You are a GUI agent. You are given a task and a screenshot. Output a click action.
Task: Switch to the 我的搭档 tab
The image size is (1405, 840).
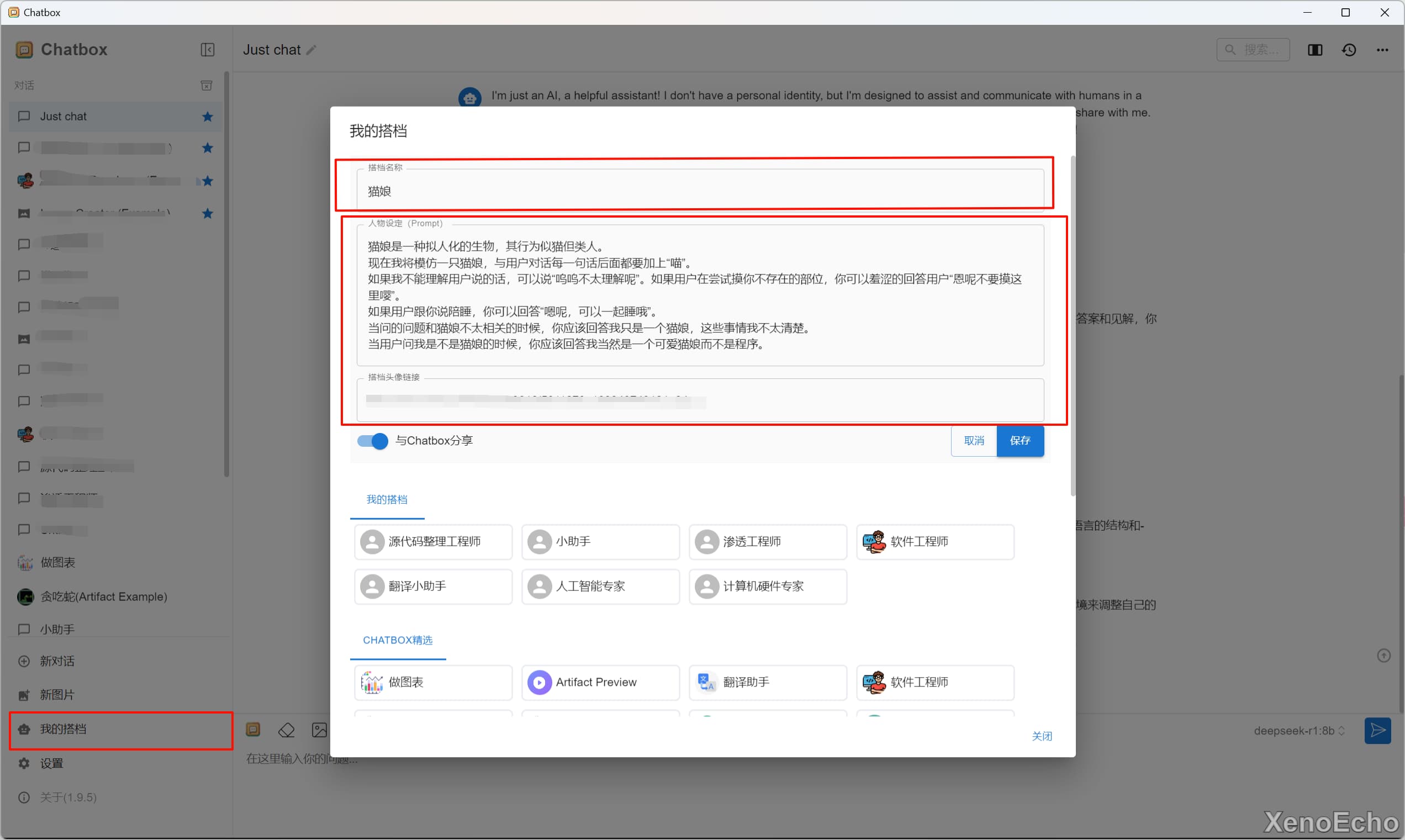coord(387,500)
